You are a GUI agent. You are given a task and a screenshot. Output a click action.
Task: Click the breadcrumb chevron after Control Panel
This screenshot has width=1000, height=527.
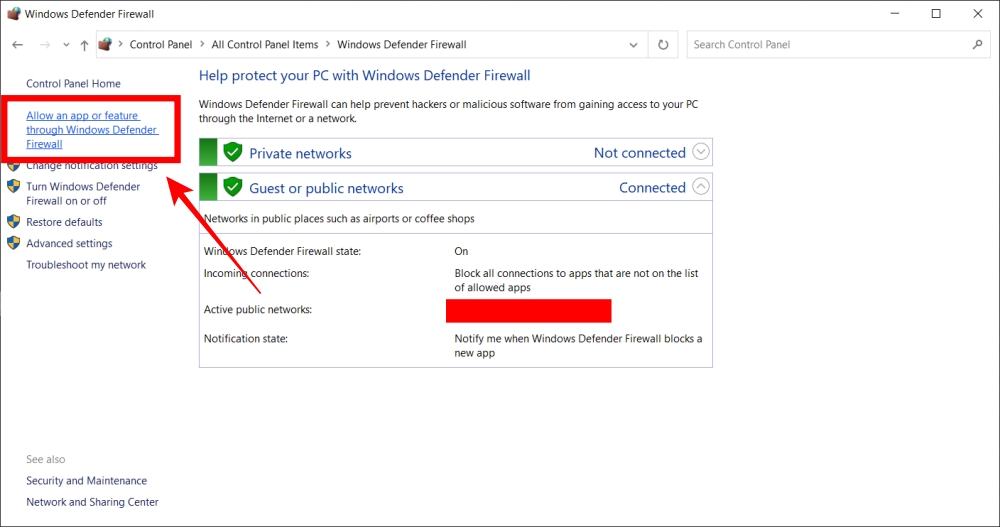[202, 44]
